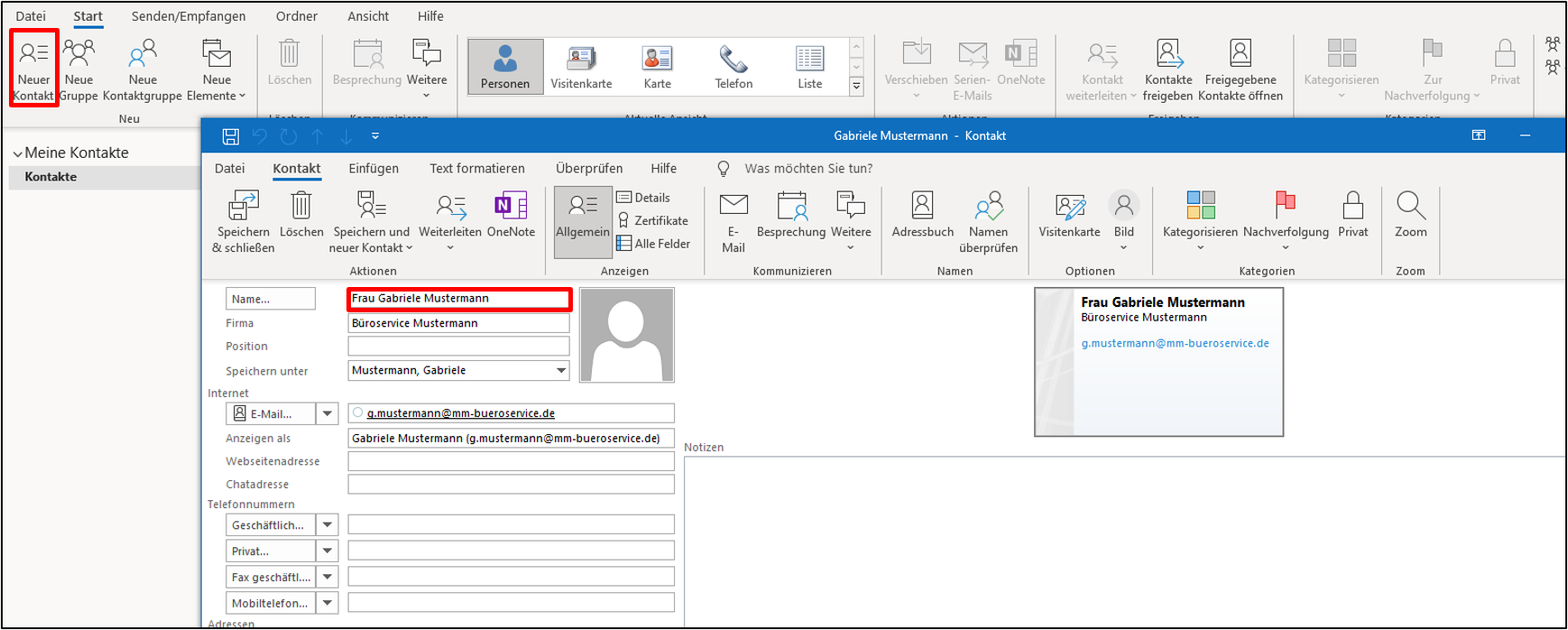The height and width of the screenshot is (630, 1568).
Task: Click the Webseitenadresse field
Action: 512,461
